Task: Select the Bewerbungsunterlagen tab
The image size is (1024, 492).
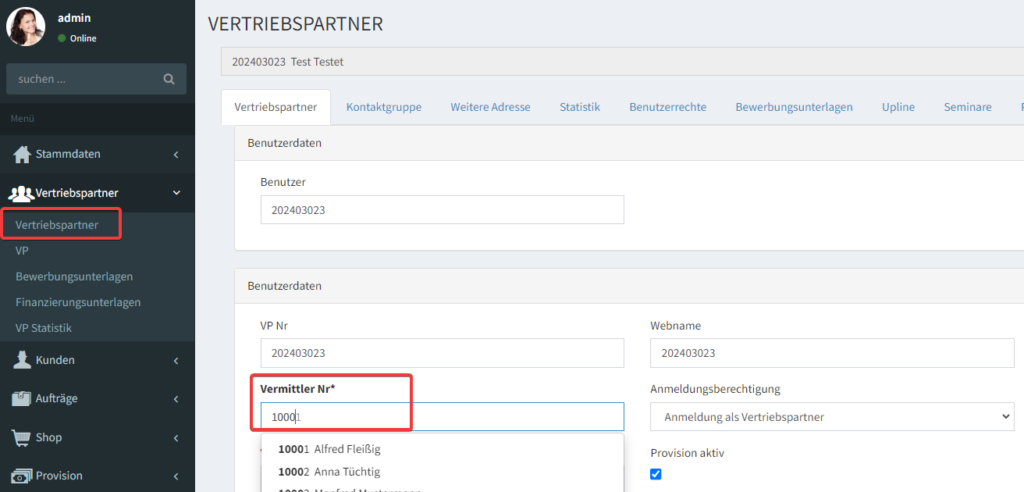Action: pos(794,107)
